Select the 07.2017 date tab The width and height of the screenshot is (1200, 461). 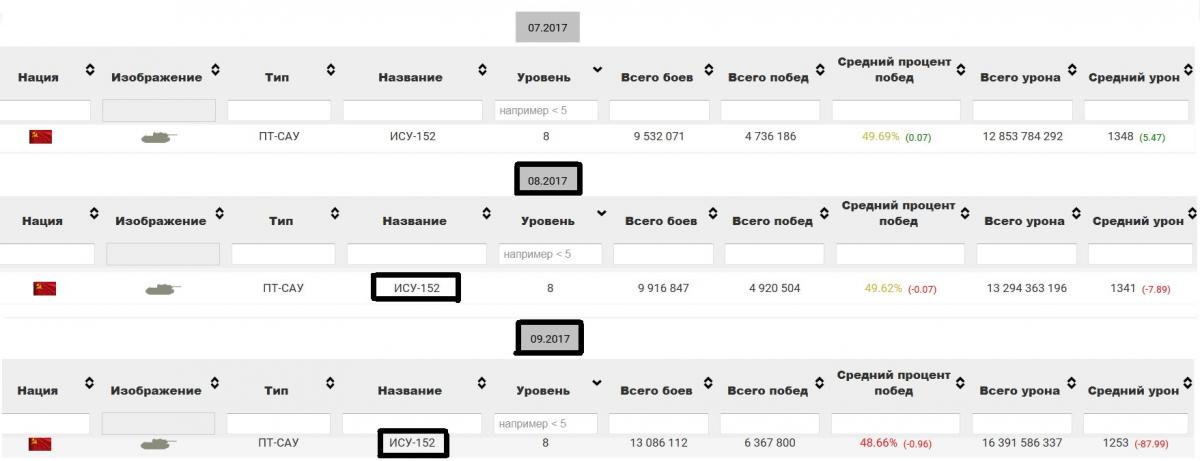pos(547,28)
